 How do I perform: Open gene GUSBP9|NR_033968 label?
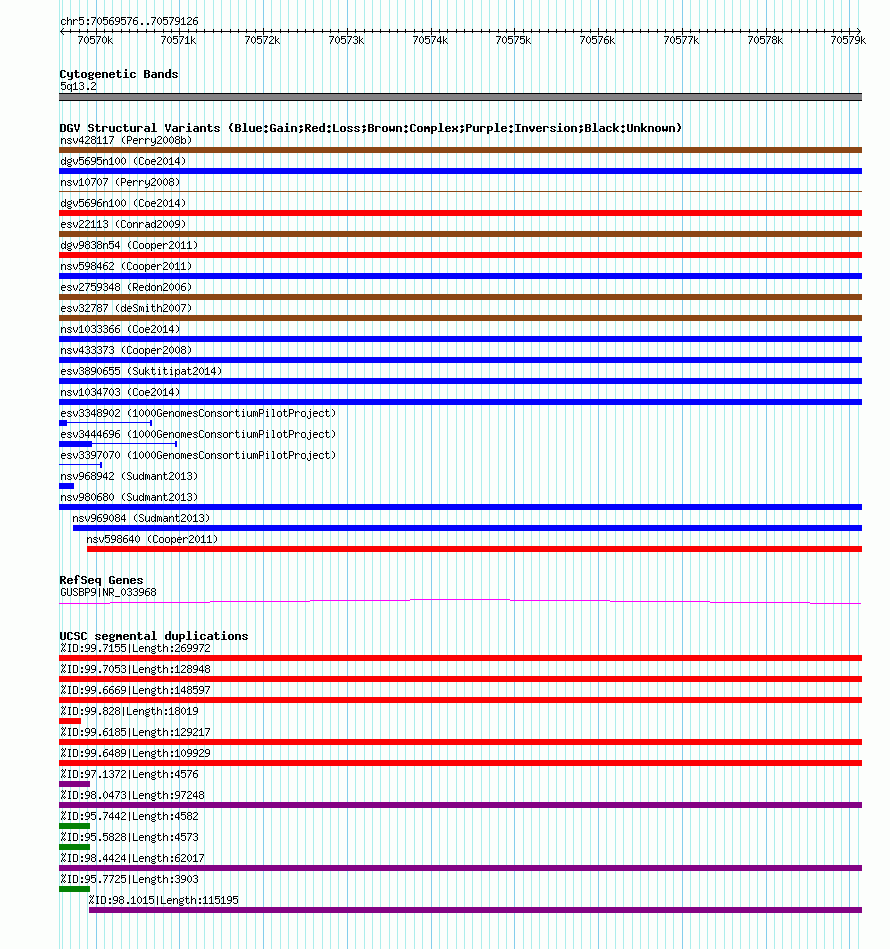click(x=108, y=592)
